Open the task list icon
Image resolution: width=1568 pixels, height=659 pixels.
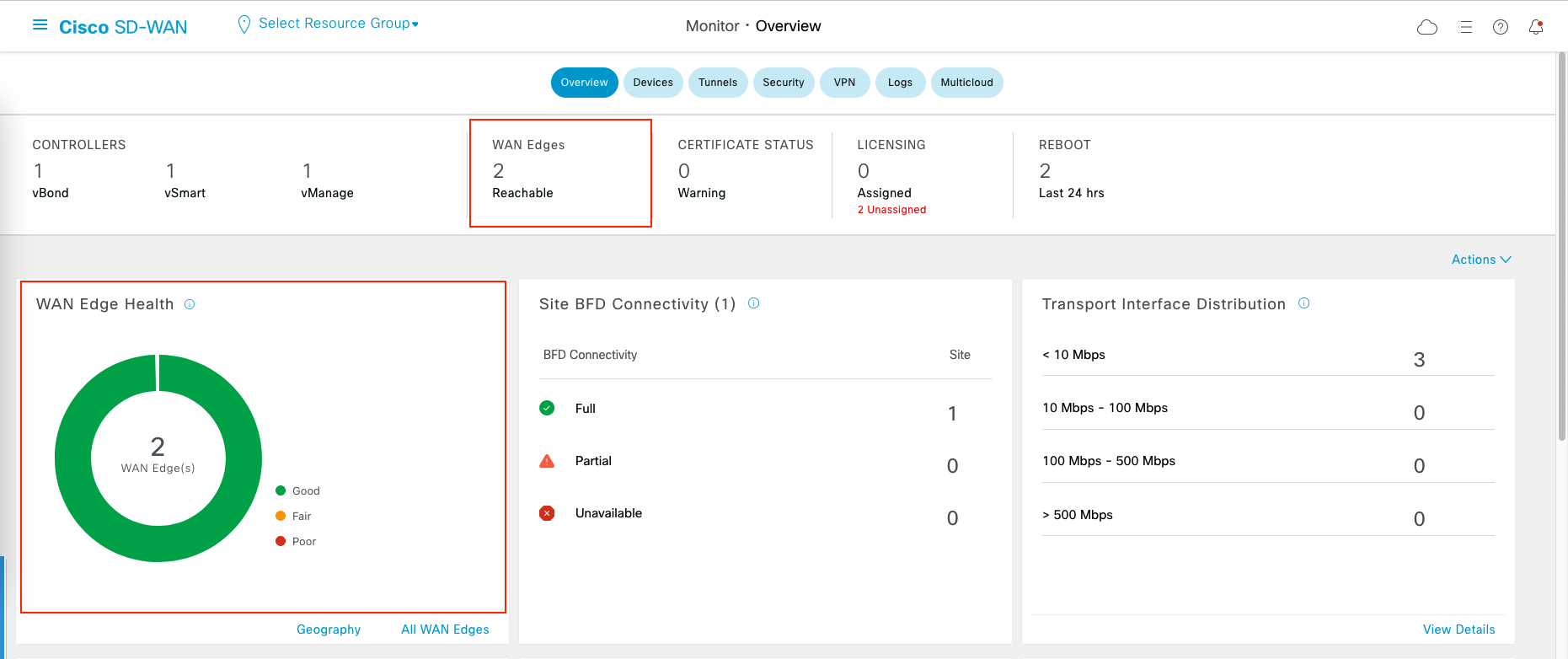1464,27
